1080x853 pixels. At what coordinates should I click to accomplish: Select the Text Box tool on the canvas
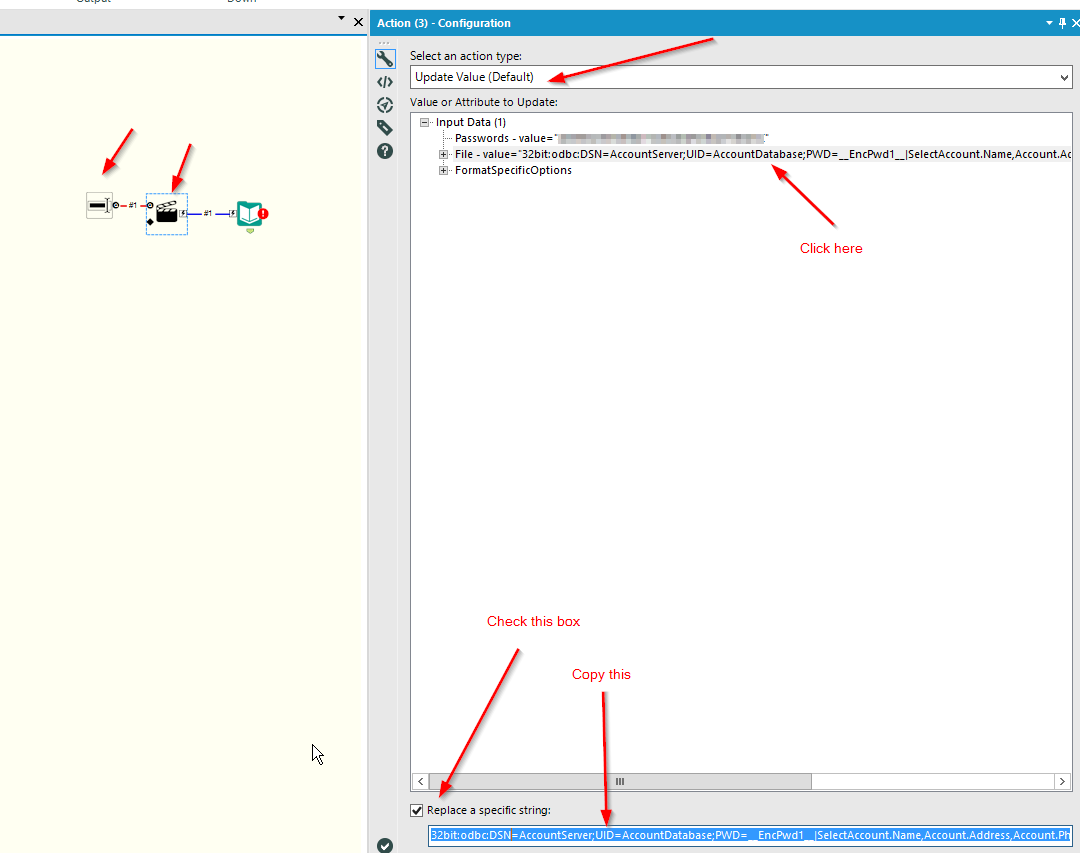pos(99,205)
